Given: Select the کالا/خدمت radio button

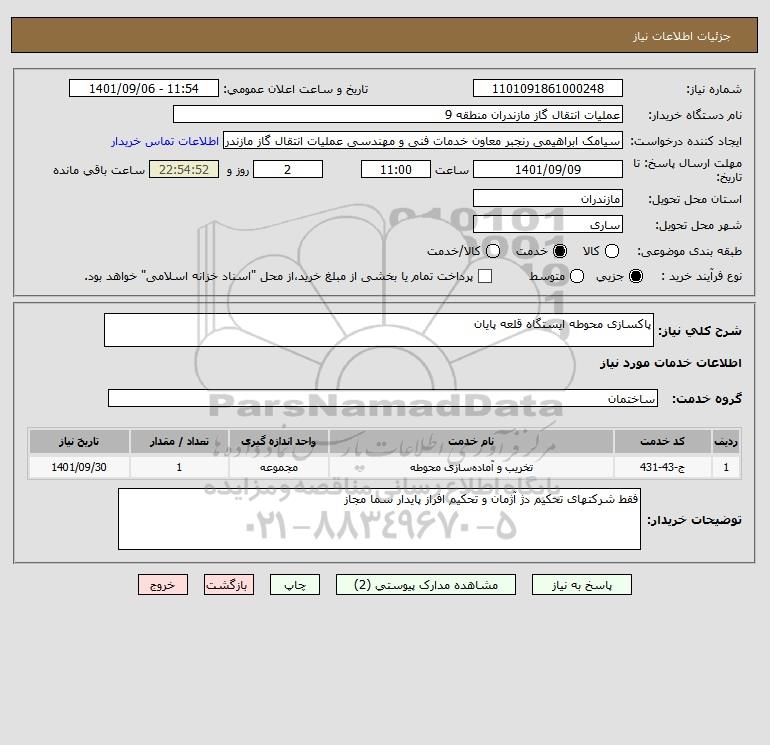Looking at the screenshot, I should point(493,251).
